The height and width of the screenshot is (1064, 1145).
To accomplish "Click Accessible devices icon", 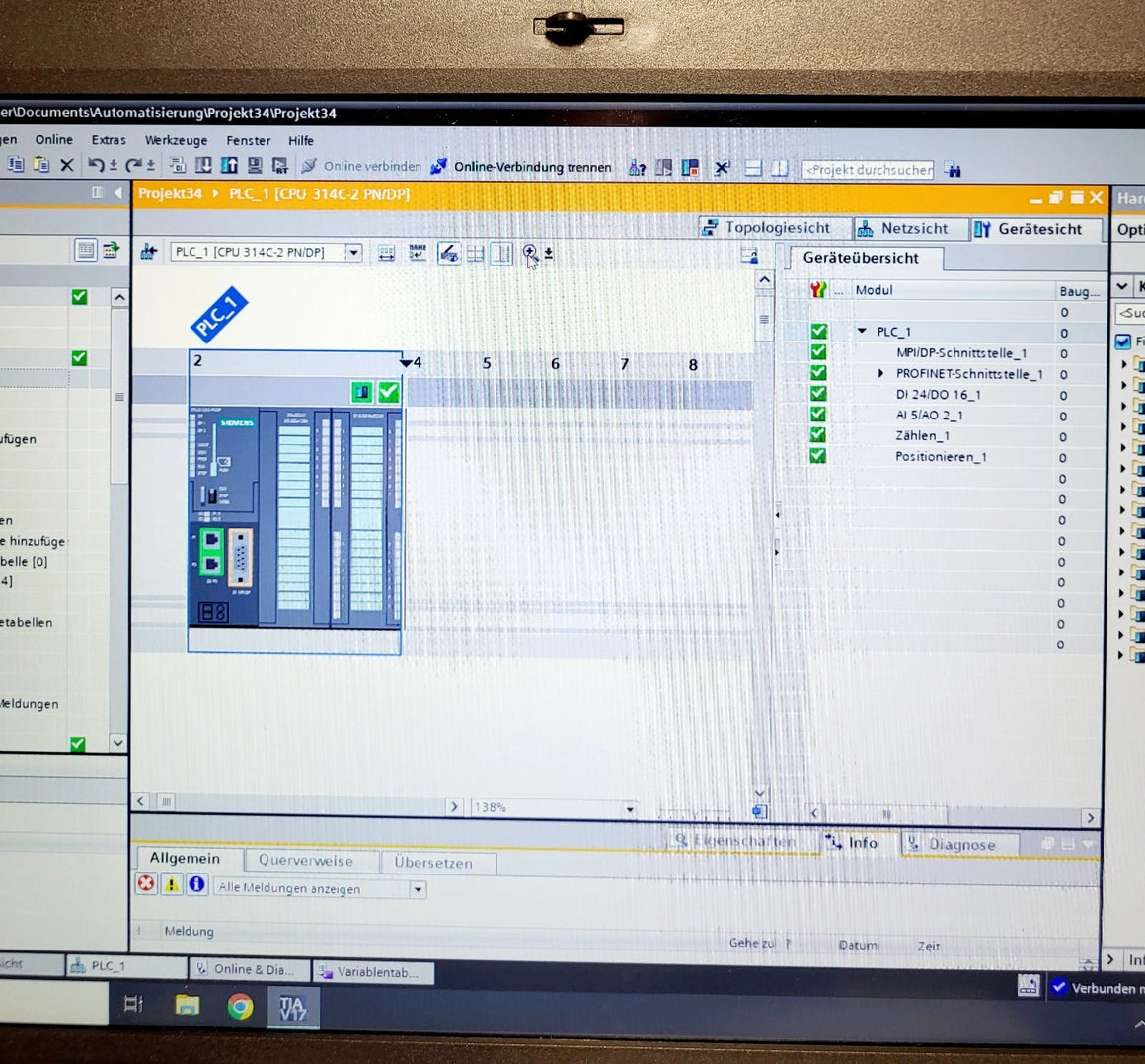I will click(x=637, y=169).
